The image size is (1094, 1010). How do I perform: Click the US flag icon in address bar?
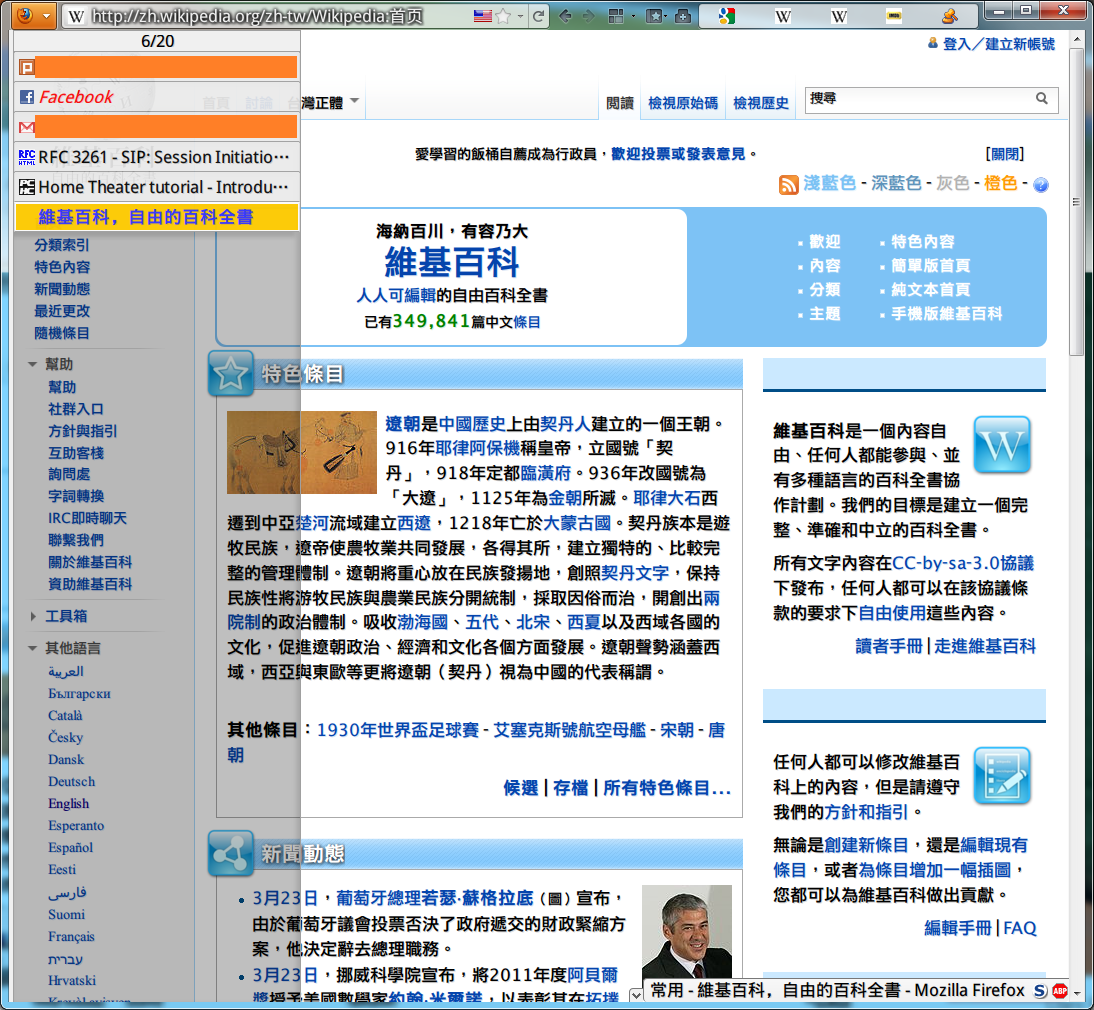click(x=482, y=16)
